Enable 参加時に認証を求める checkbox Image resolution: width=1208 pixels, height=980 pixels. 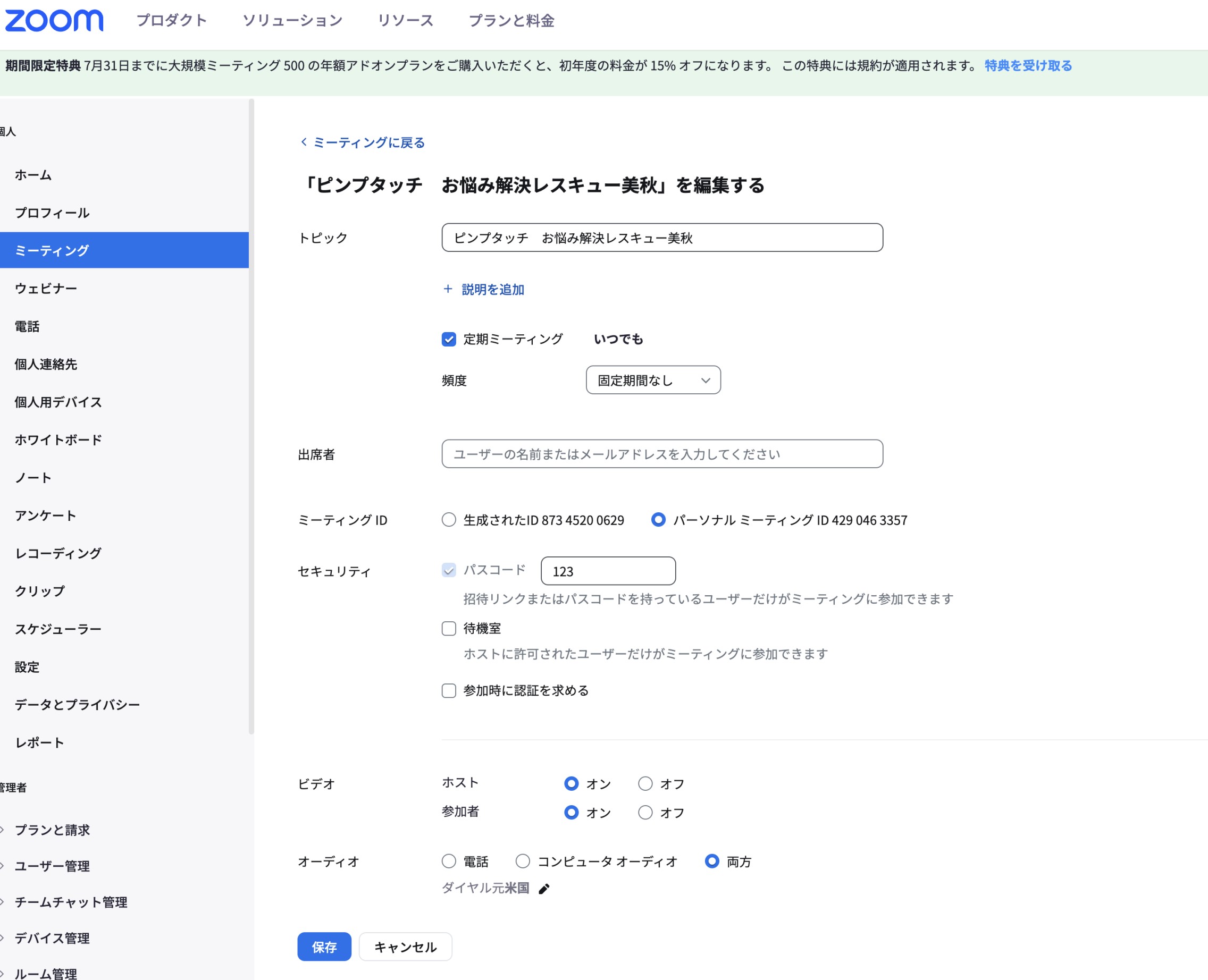pos(449,690)
